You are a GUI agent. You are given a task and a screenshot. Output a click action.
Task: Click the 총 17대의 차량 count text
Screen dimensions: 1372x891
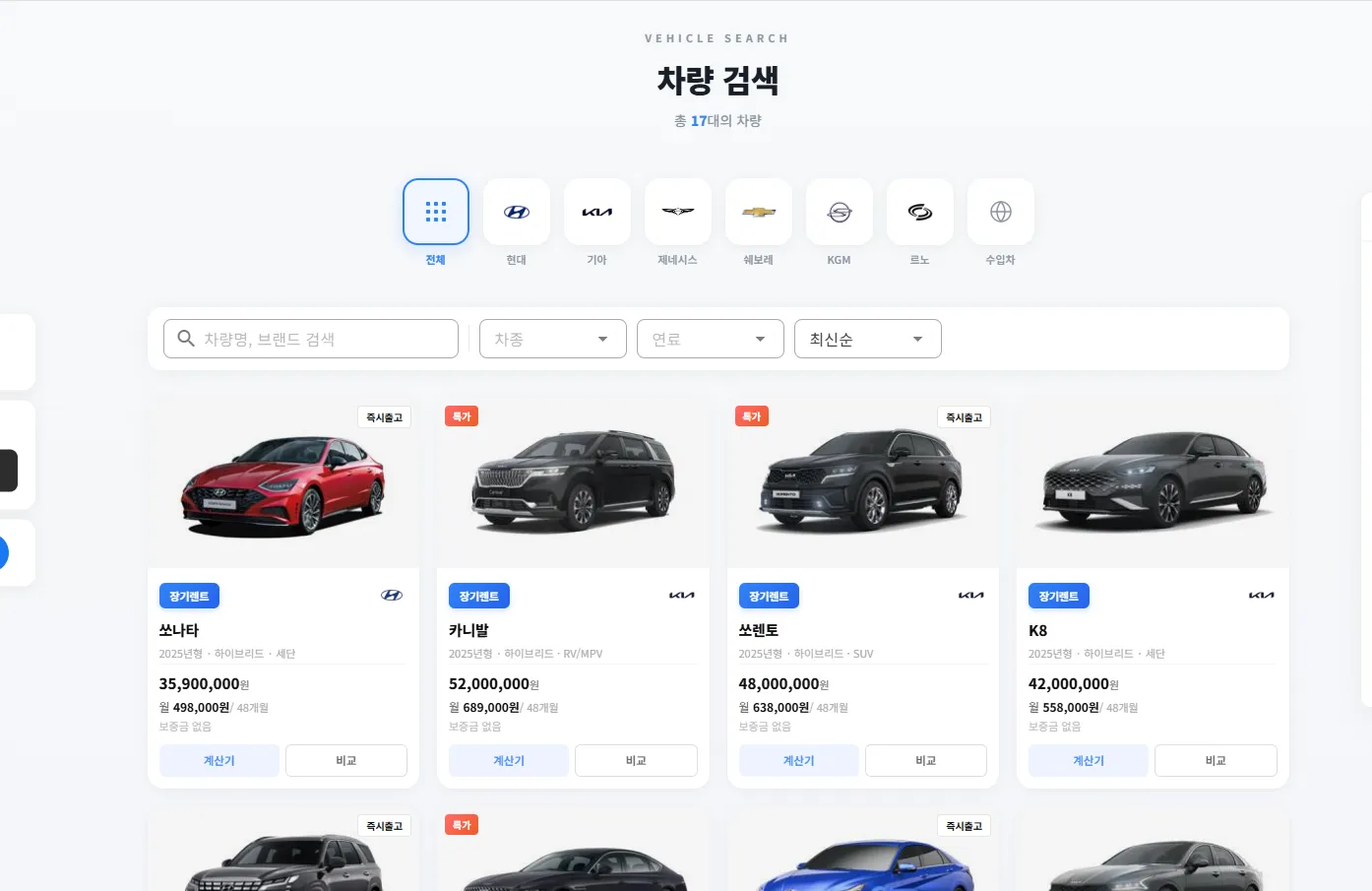(x=717, y=121)
